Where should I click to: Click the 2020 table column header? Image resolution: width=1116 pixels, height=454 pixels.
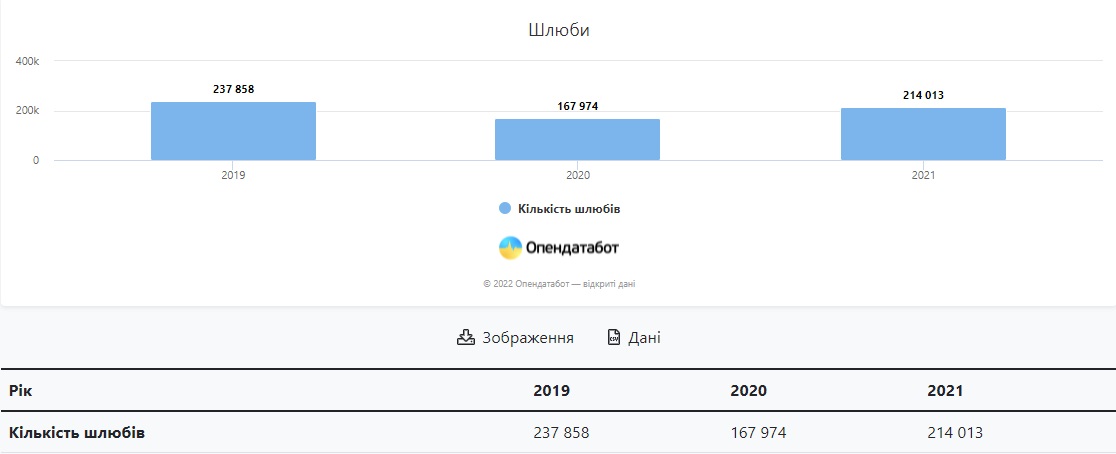click(x=749, y=391)
